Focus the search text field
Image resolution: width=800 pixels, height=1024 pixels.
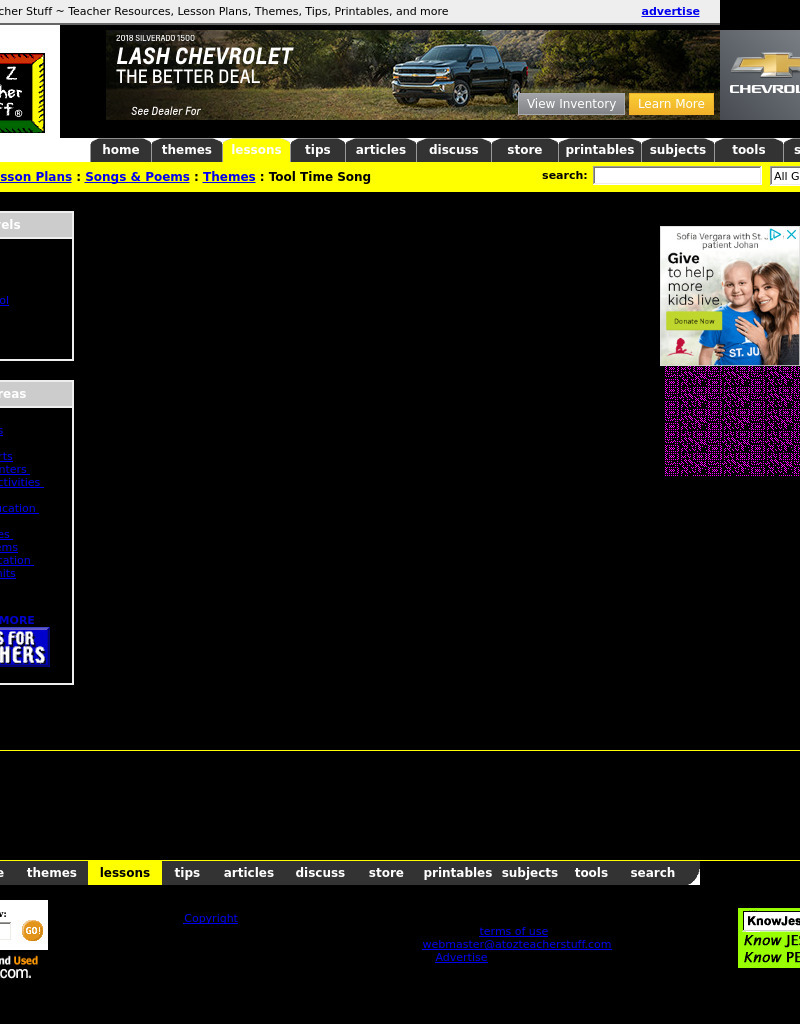click(x=677, y=176)
